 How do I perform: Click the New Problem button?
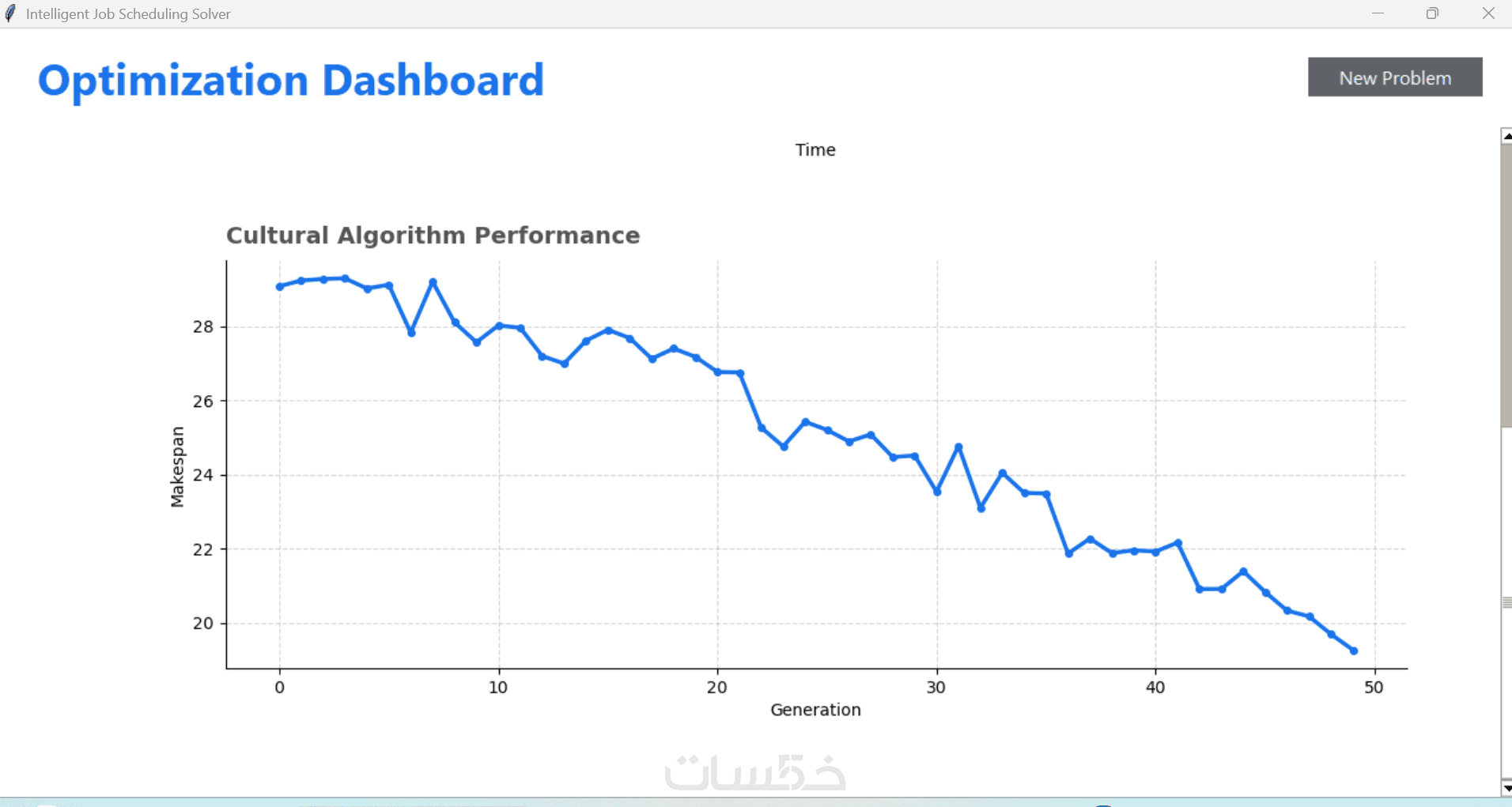tap(1394, 77)
